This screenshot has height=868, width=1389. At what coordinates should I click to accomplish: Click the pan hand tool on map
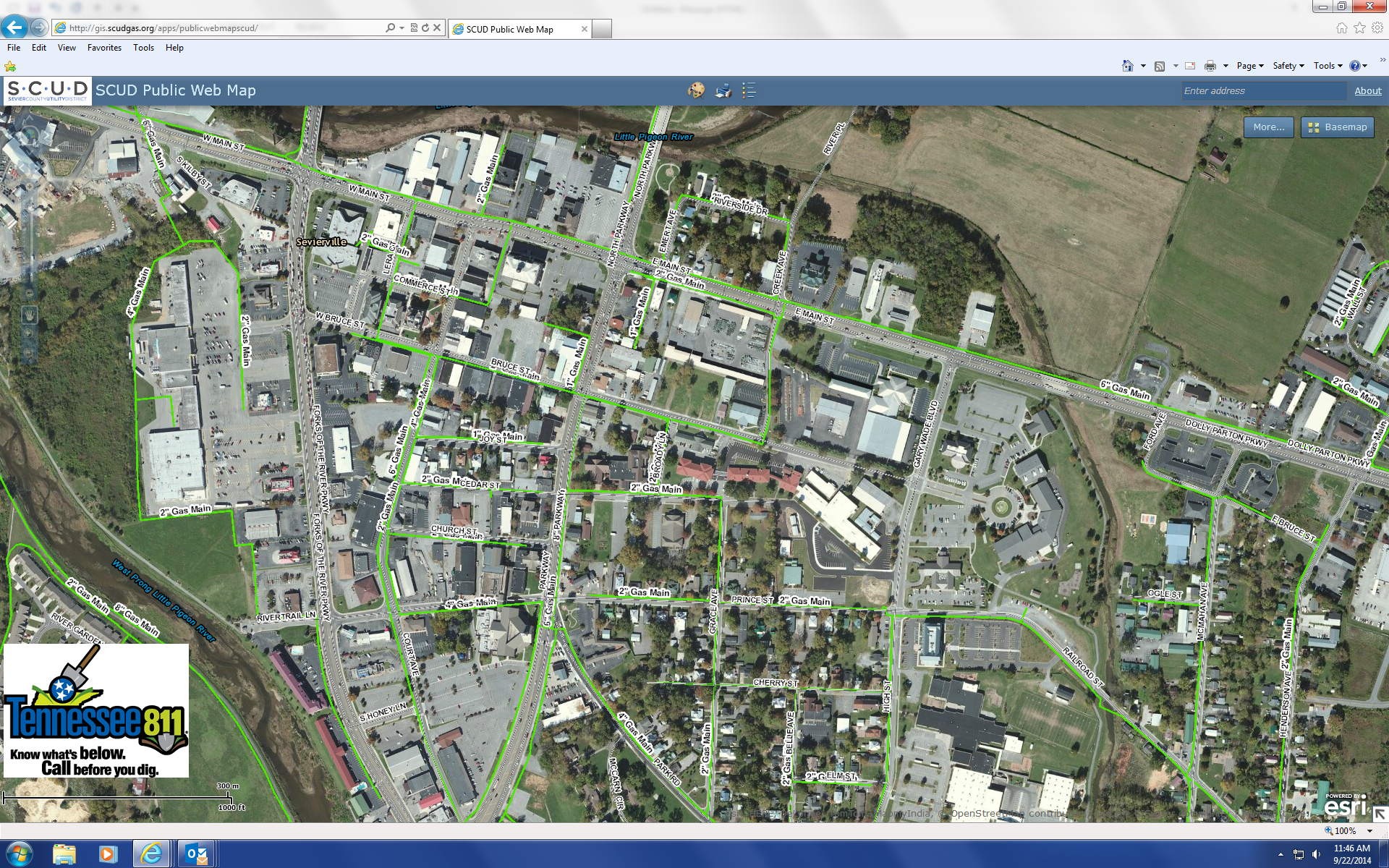click(29, 315)
